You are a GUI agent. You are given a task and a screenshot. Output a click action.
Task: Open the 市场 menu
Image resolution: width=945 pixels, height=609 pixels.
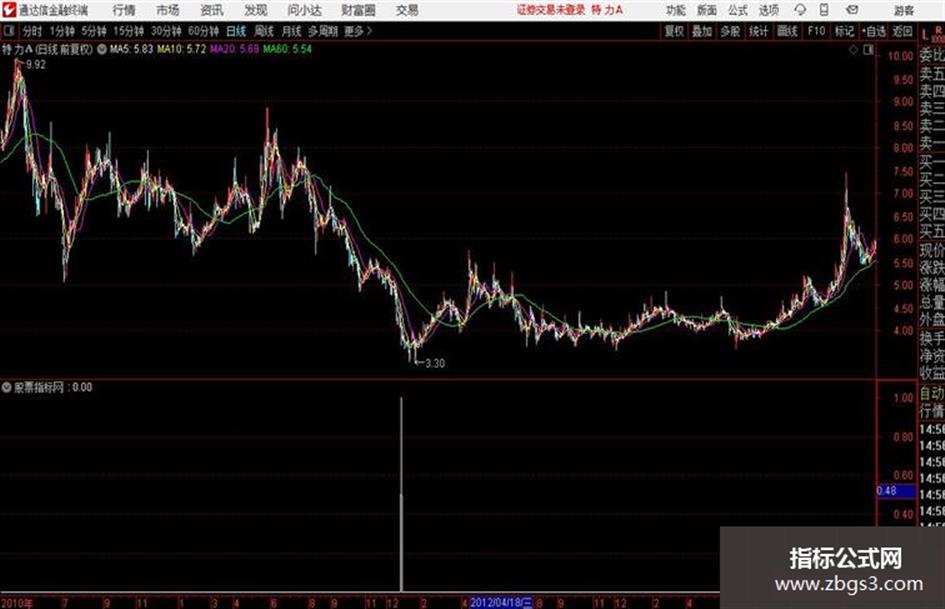[168, 10]
